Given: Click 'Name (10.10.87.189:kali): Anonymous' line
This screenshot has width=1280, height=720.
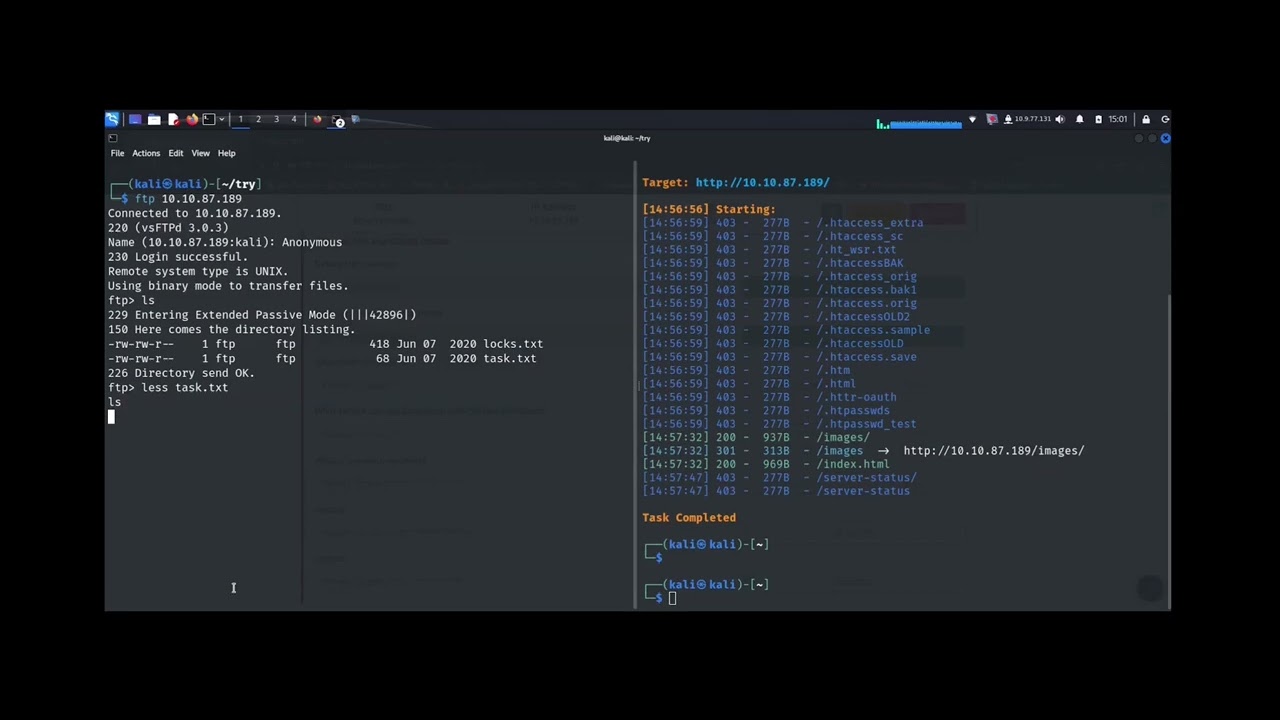Looking at the screenshot, I should [225, 242].
